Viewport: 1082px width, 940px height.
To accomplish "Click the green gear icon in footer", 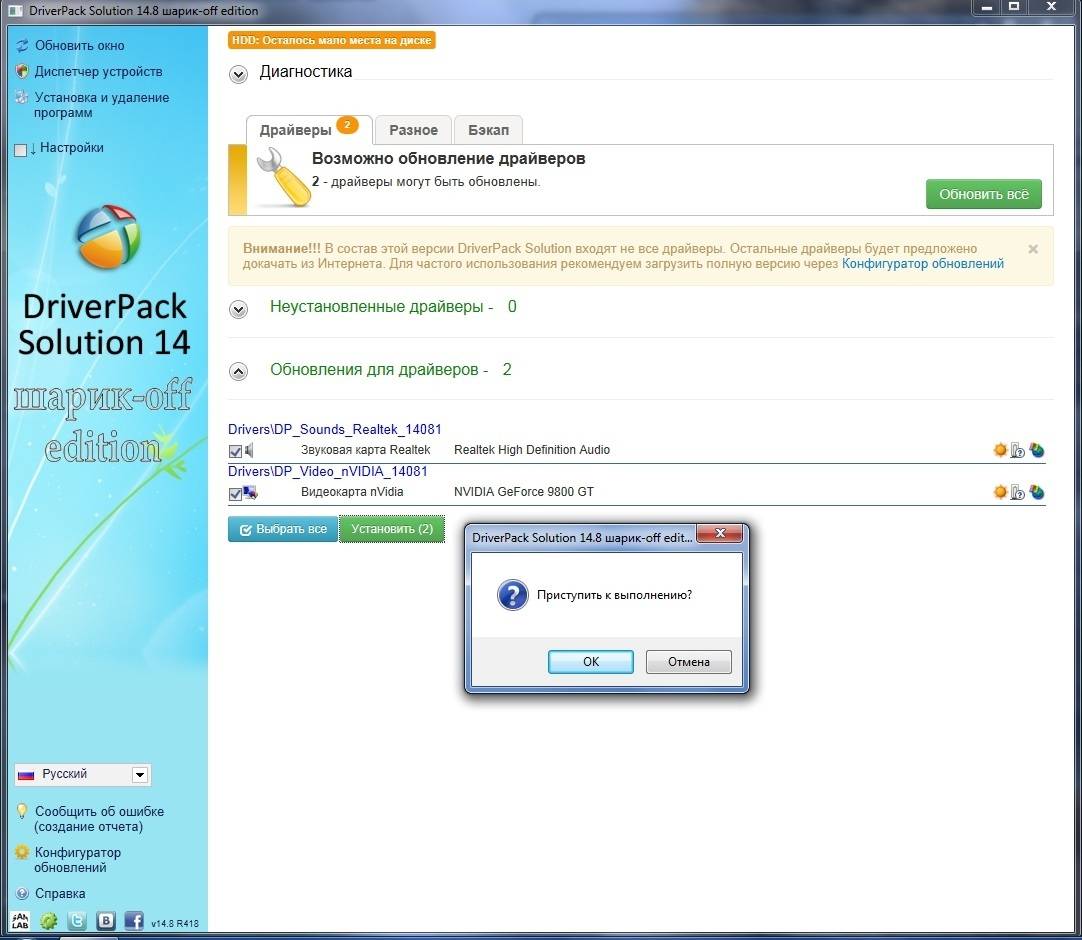I will (x=48, y=921).
